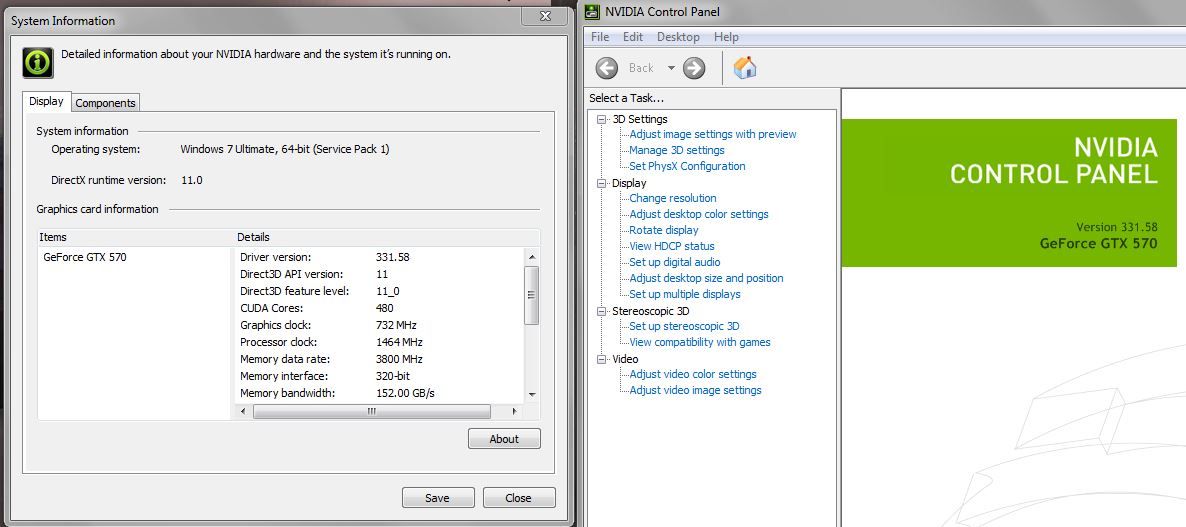Click the Forward arrow navigation icon
The image size is (1186, 527).
[694, 68]
